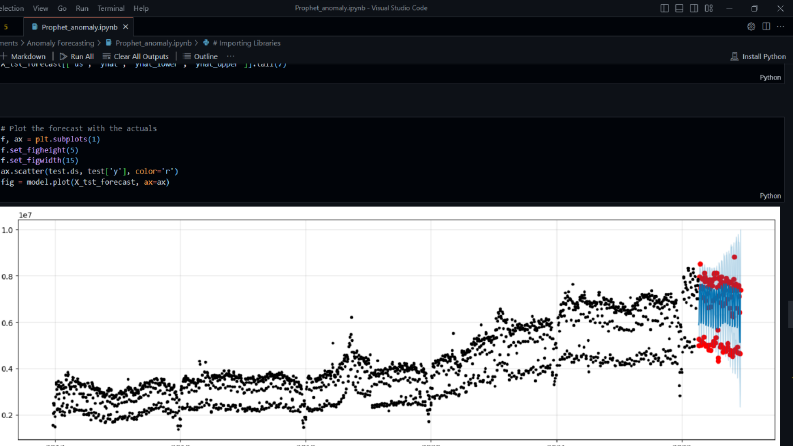
Task: Click Python language label of top cell
Action: click(770, 77)
